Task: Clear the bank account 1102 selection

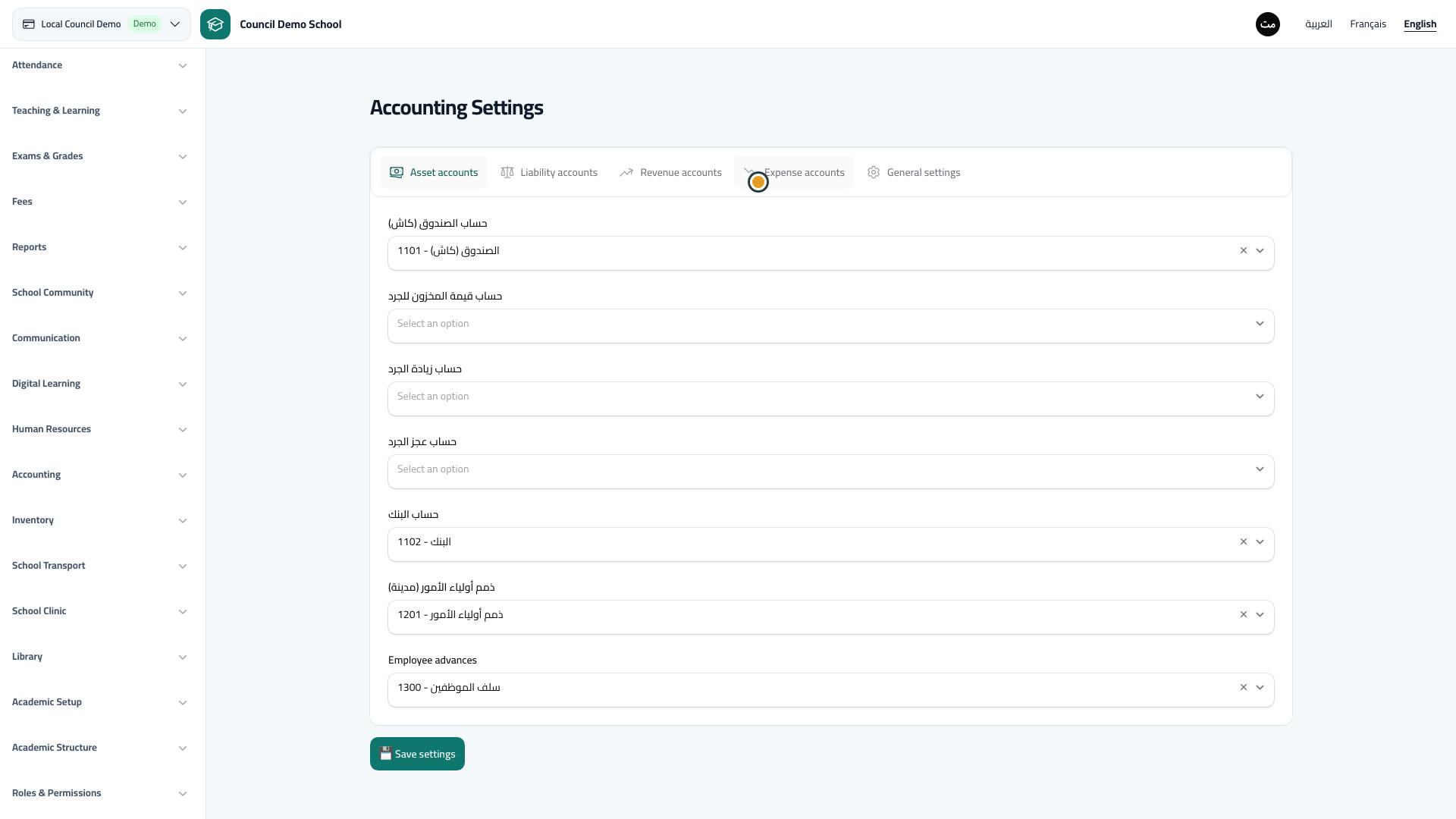Action: (x=1244, y=541)
